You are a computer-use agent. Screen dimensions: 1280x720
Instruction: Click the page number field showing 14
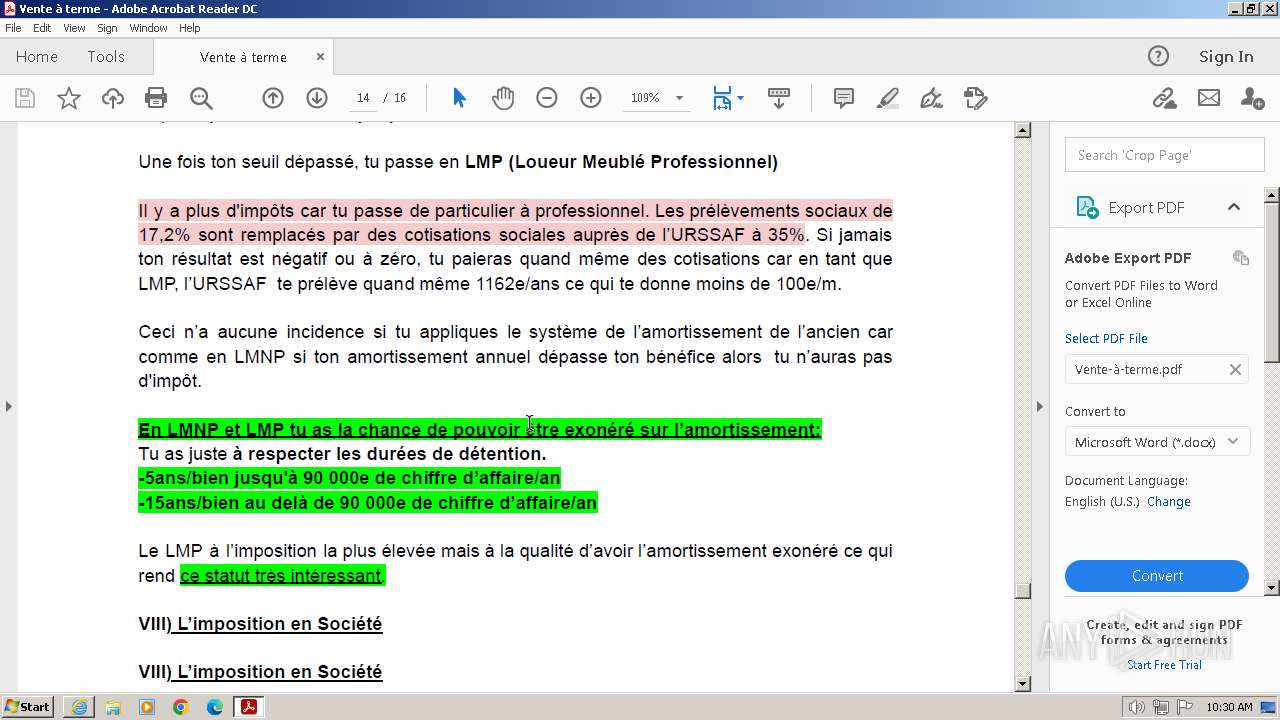point(363,98)
